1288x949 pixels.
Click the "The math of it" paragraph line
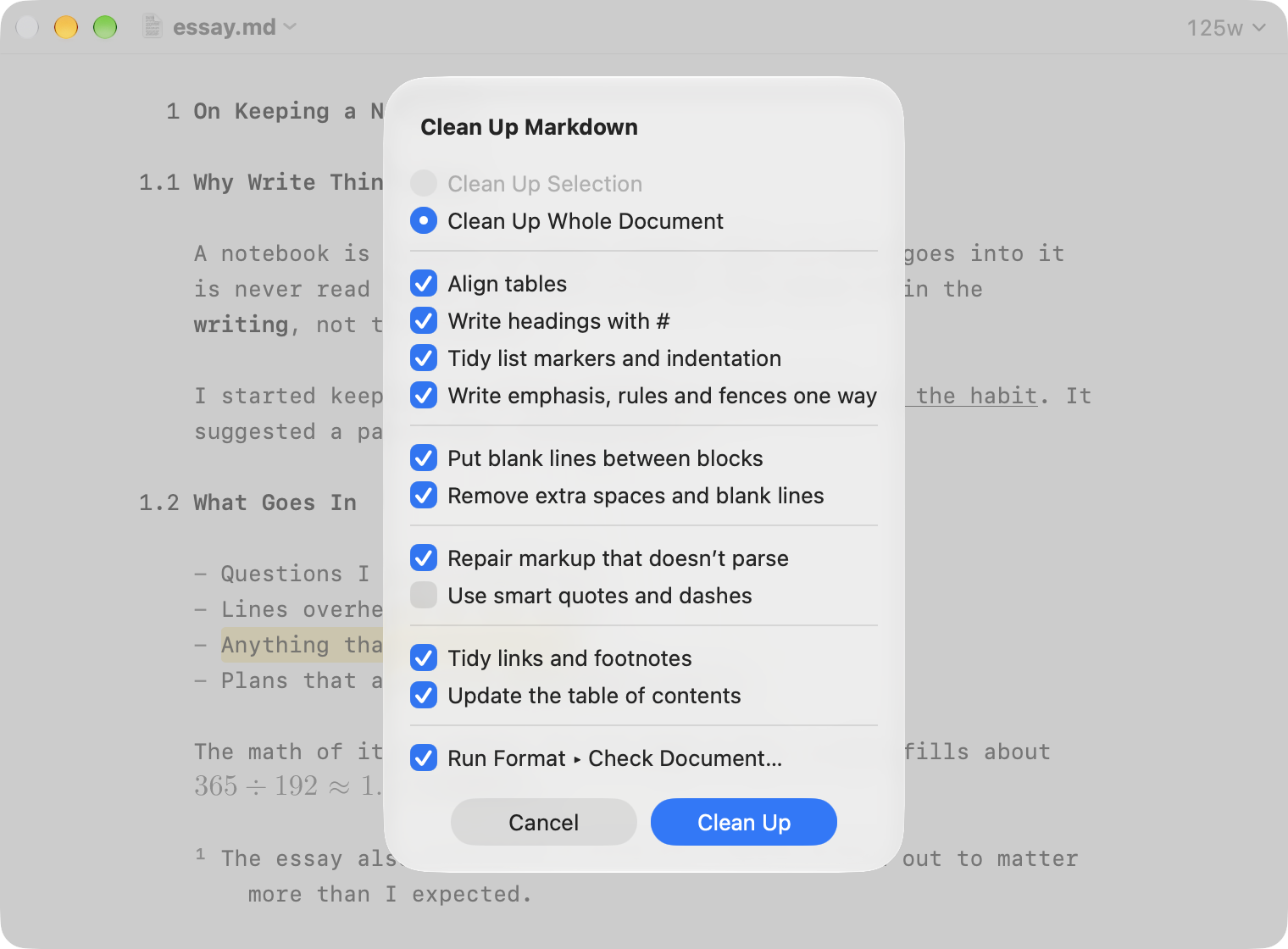[288, 752]
